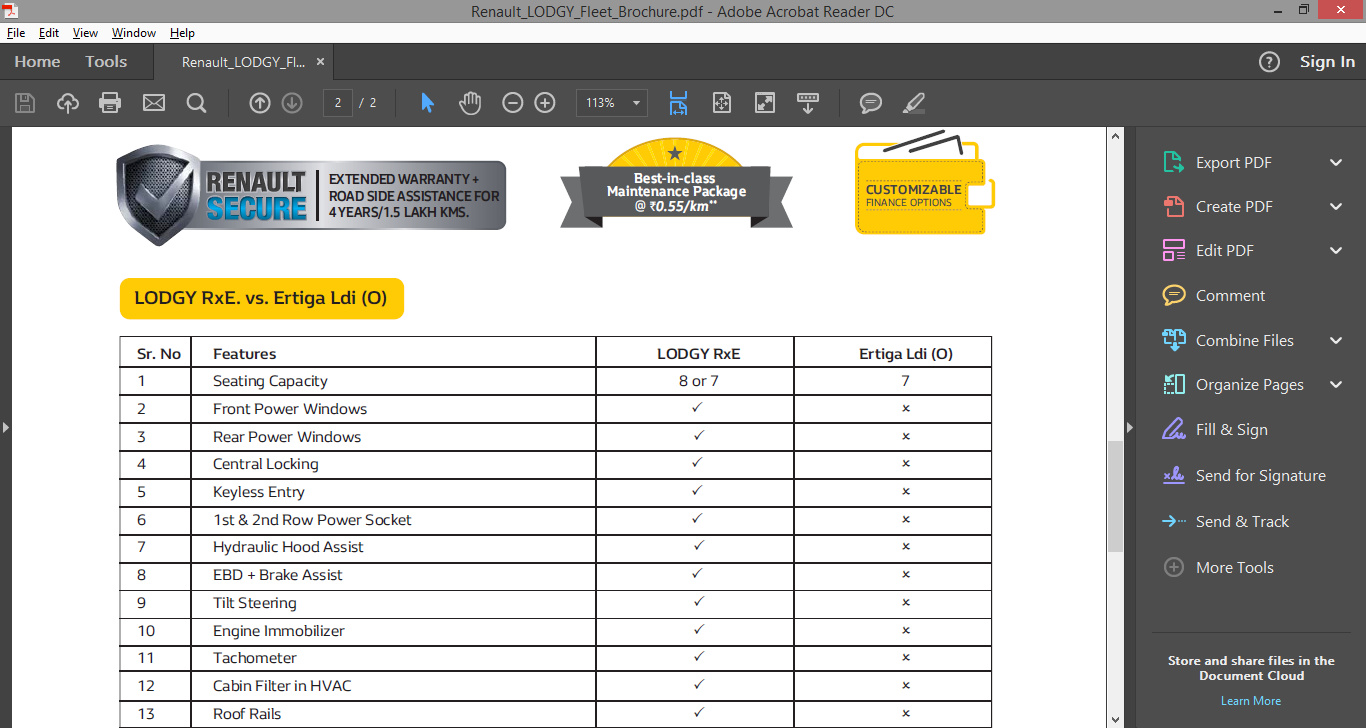Click the page number input field
The width and height of the screenshot is (1366, 728).
coord(338,103)
